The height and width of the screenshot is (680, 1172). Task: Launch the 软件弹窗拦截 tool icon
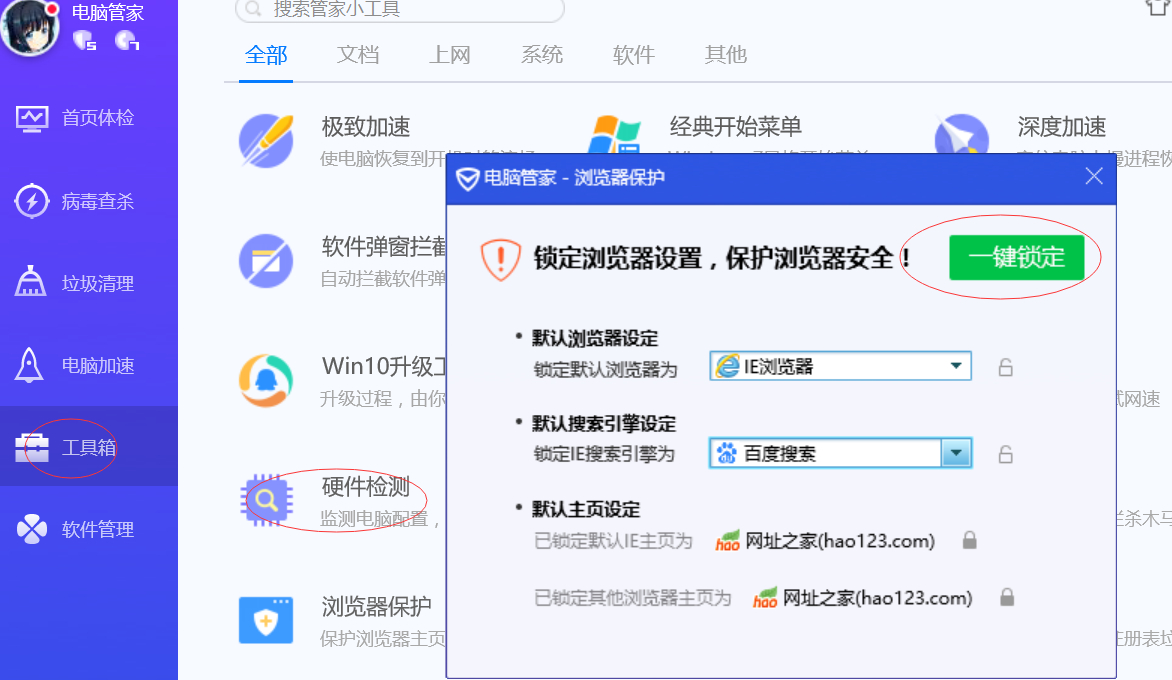coord(266,261)
